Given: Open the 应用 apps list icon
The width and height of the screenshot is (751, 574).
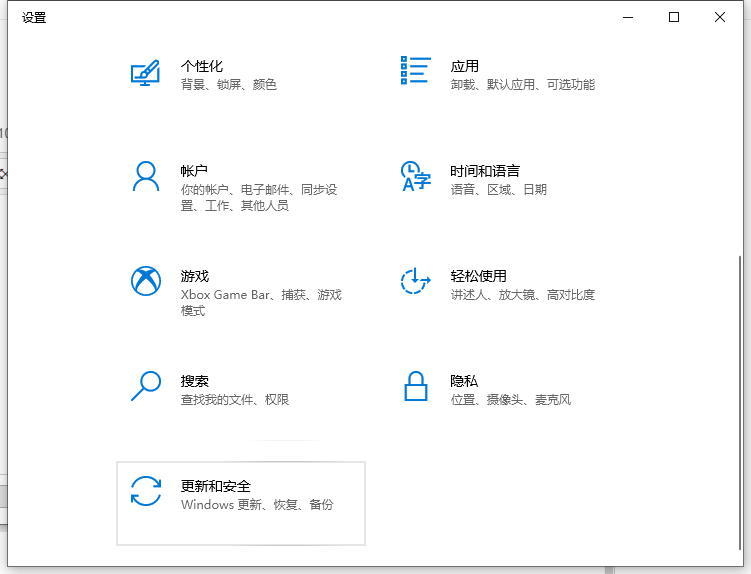Looking at the screenshot, I should click(x=415, y=70).
